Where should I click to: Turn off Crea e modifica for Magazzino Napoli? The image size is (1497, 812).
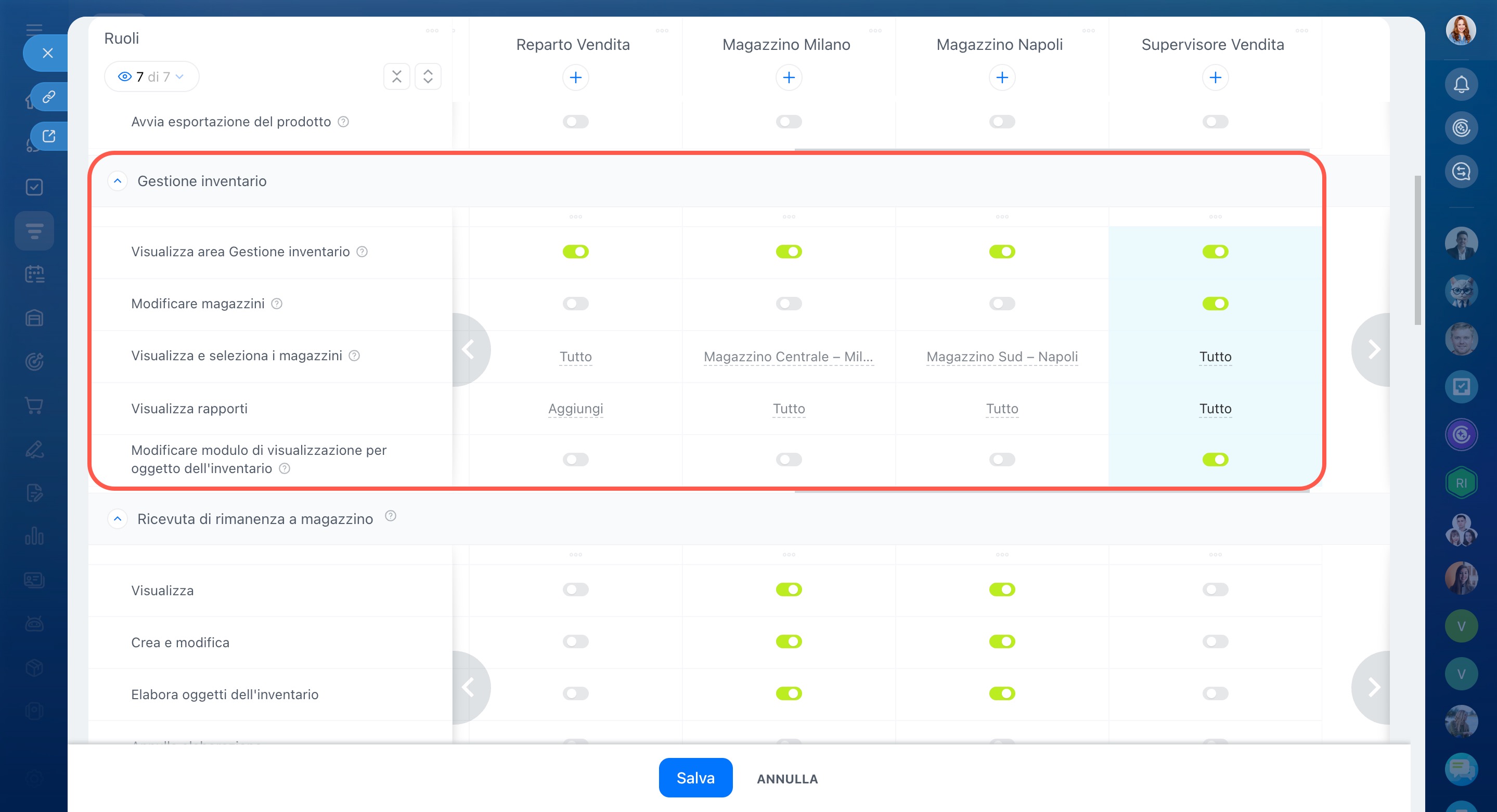[1001, 642]
